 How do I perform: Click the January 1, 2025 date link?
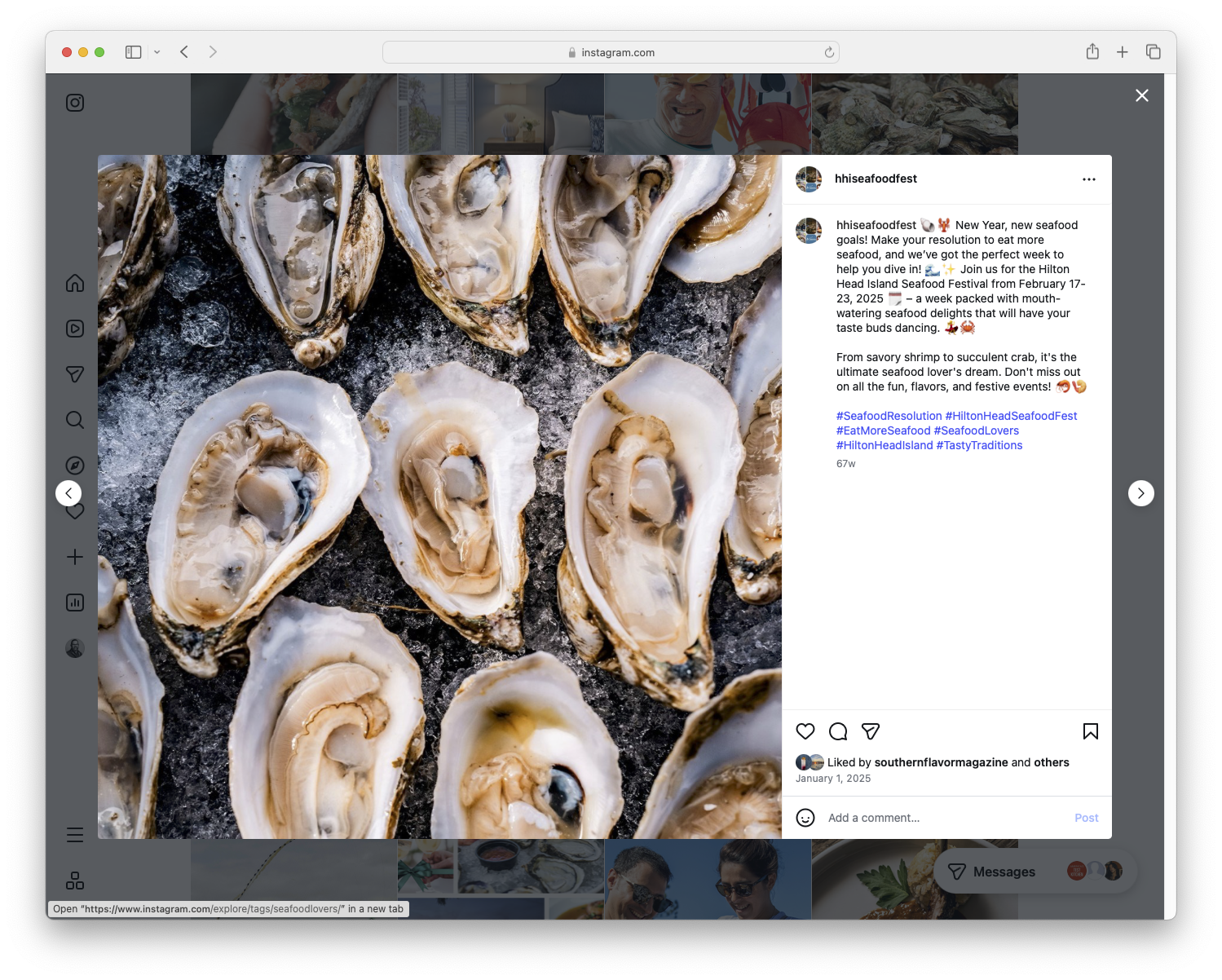833,779
